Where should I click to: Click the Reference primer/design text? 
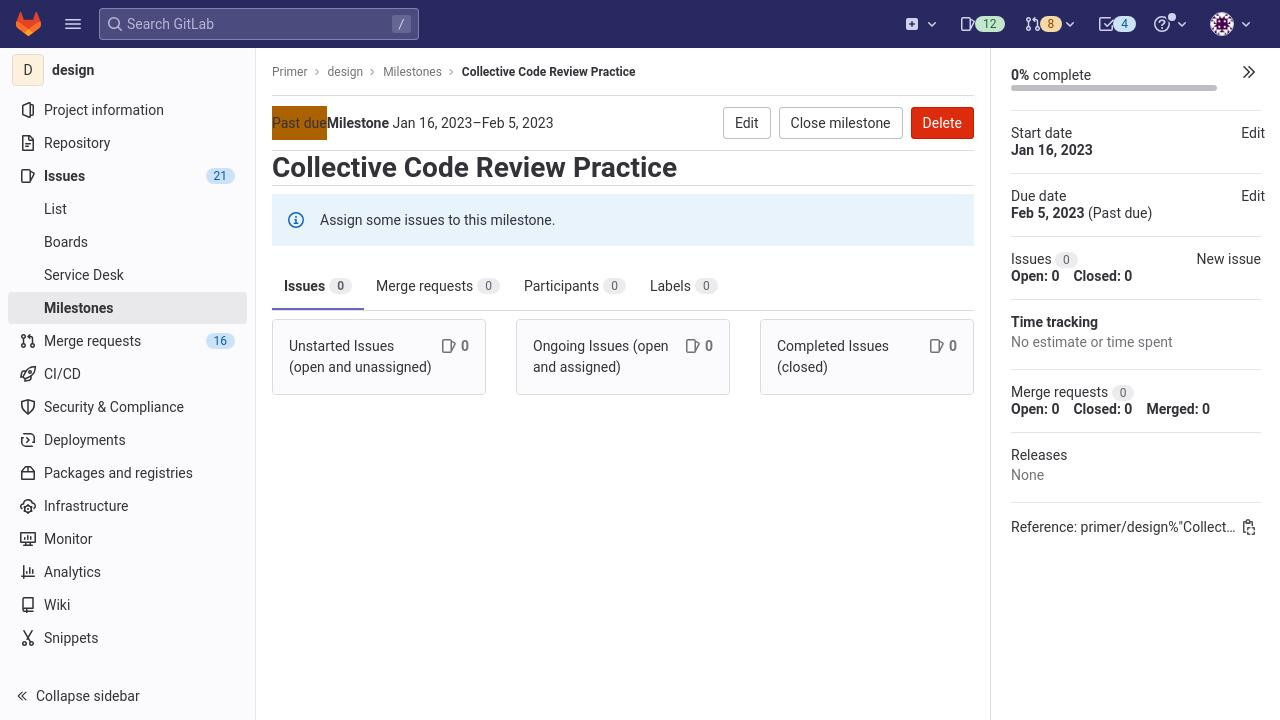click(x=1123, y=527)
